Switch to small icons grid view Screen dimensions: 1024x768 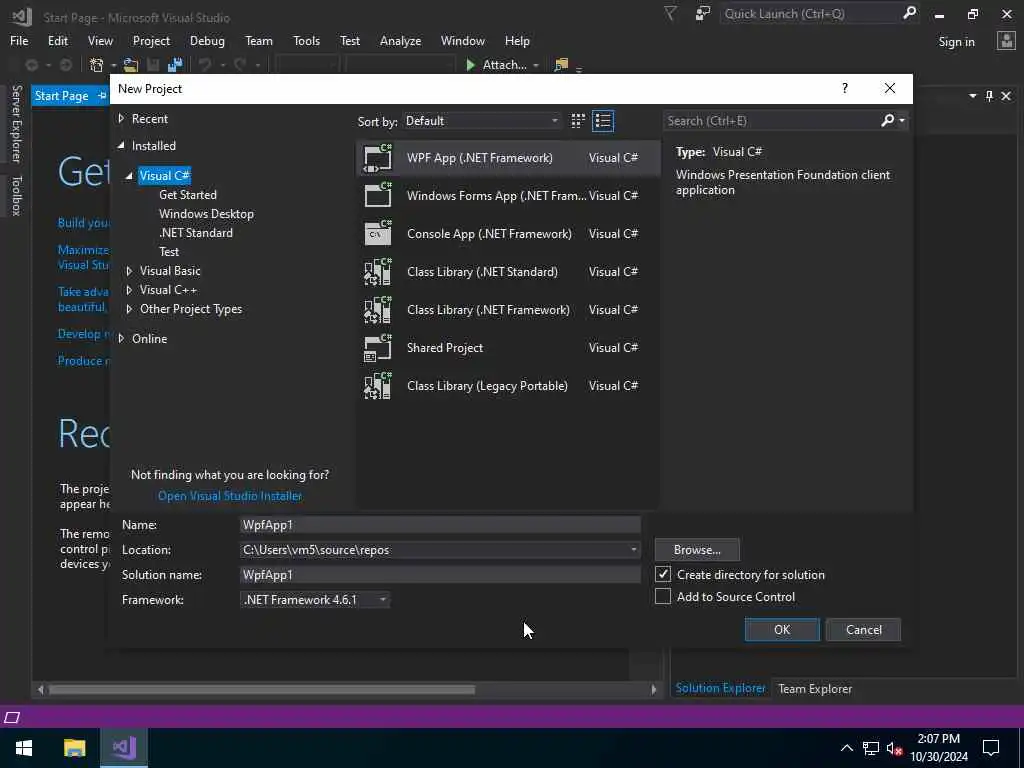[x=578, y=121]
